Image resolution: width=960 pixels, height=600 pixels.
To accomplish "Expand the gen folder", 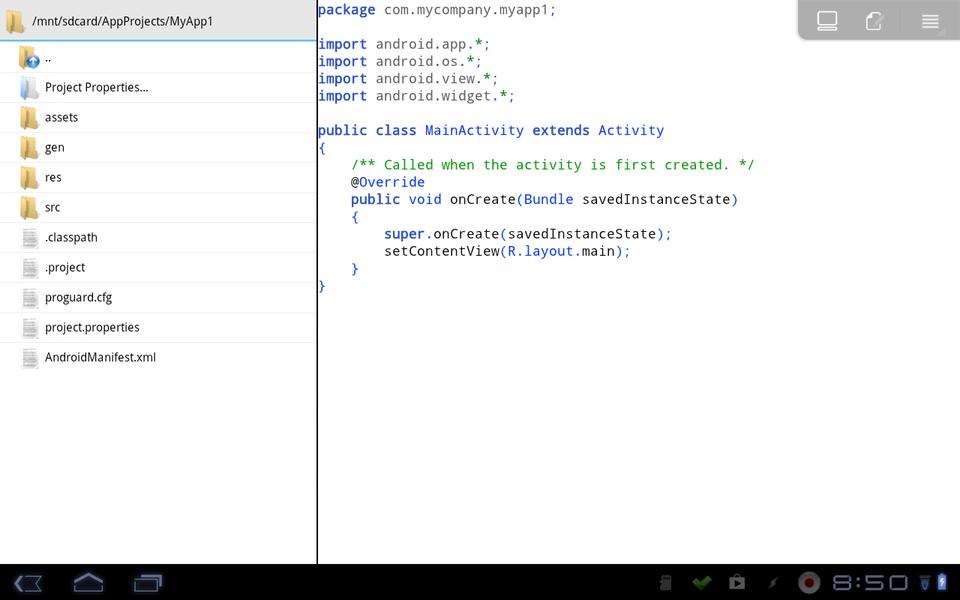I will point(54,147).
